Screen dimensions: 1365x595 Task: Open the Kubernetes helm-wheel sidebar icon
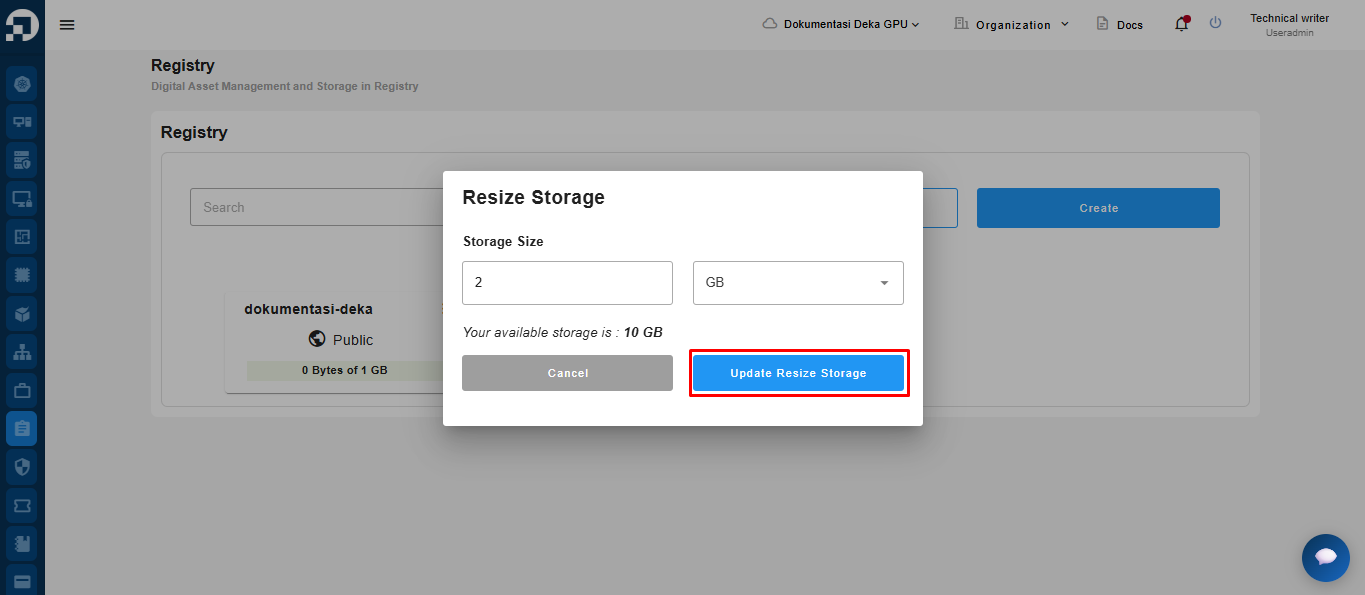22,84
